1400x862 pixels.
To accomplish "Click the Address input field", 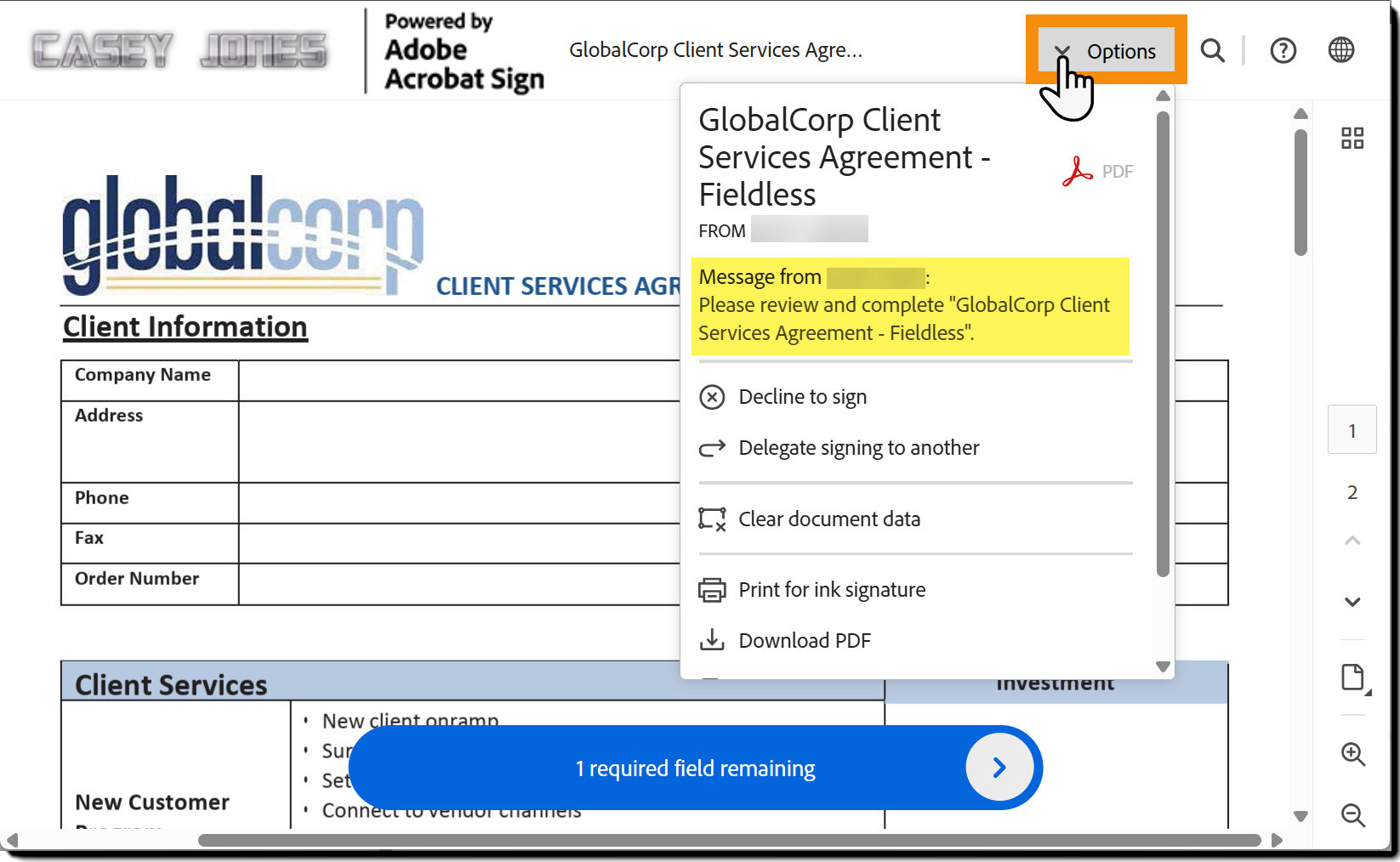I will pos(459,442).
